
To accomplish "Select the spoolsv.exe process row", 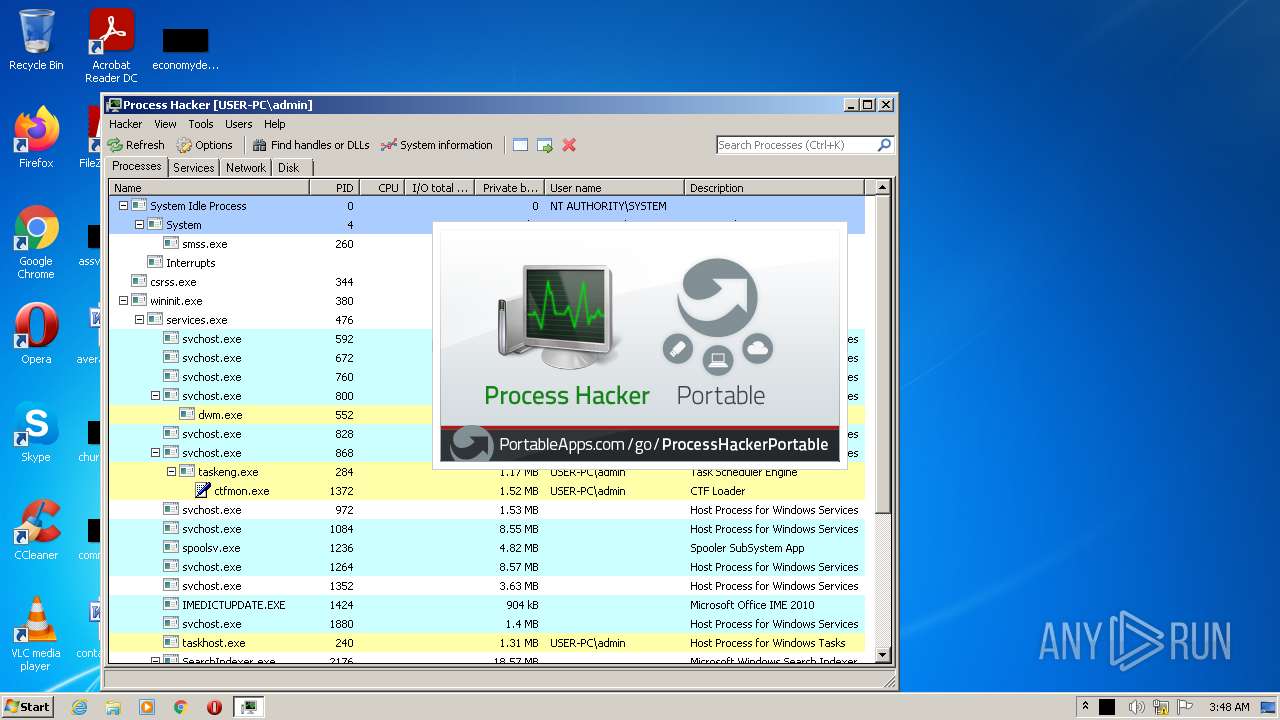I will (486, 548).
